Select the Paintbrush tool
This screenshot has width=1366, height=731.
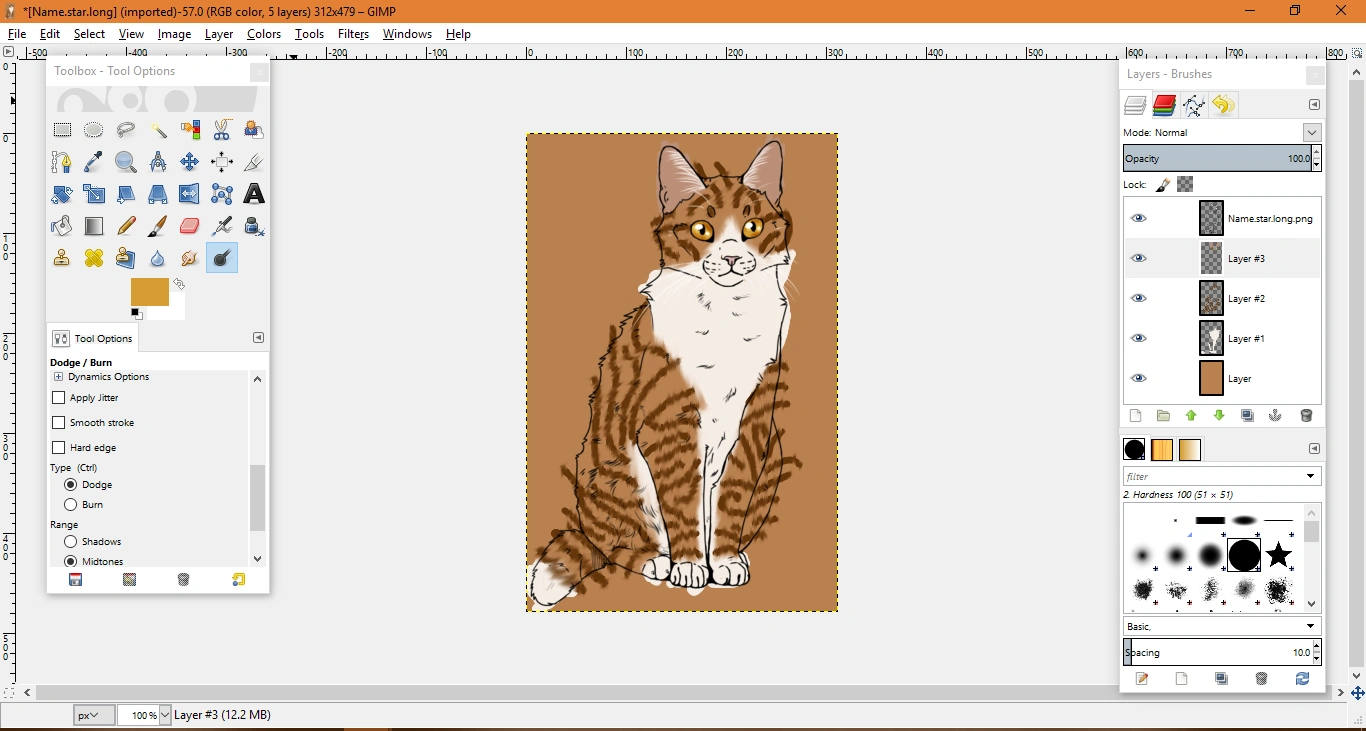[158, 226]
